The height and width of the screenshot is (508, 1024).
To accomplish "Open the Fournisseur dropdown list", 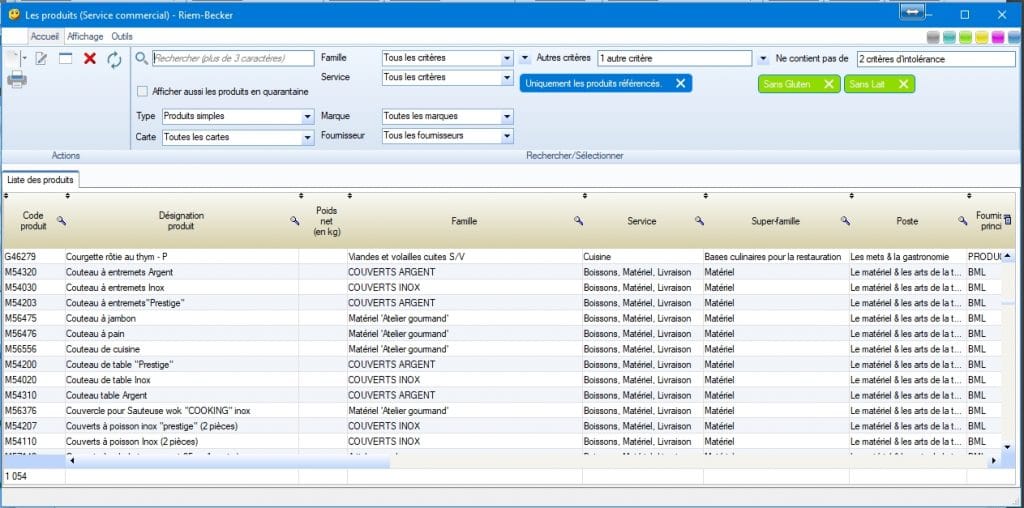I will (507, 136).
